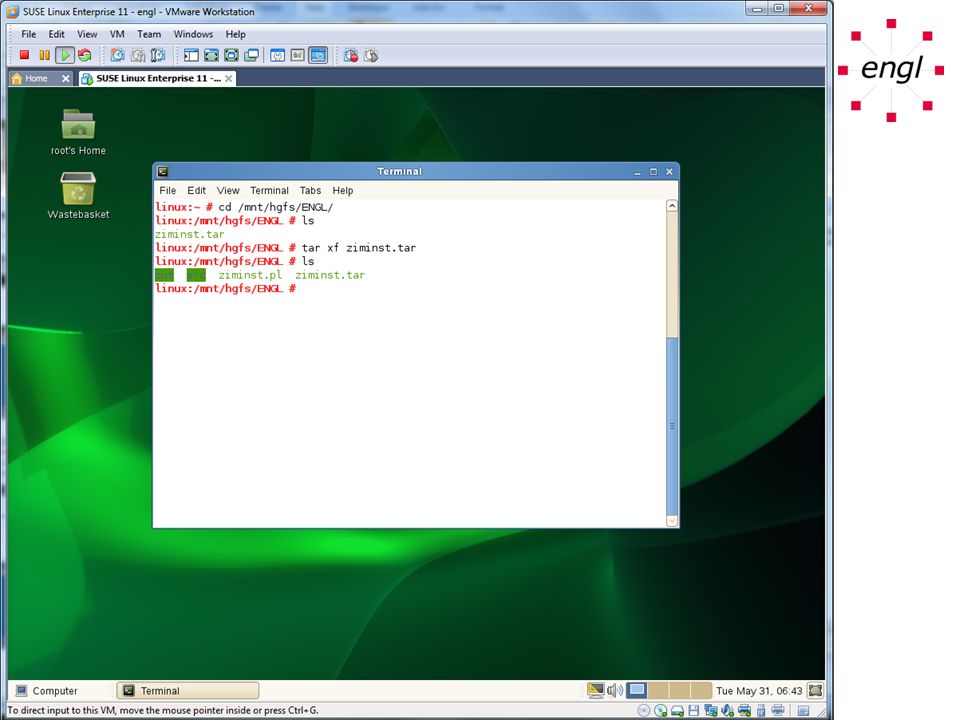
Task: Open the VMware View menu
Action: (87, 34)
